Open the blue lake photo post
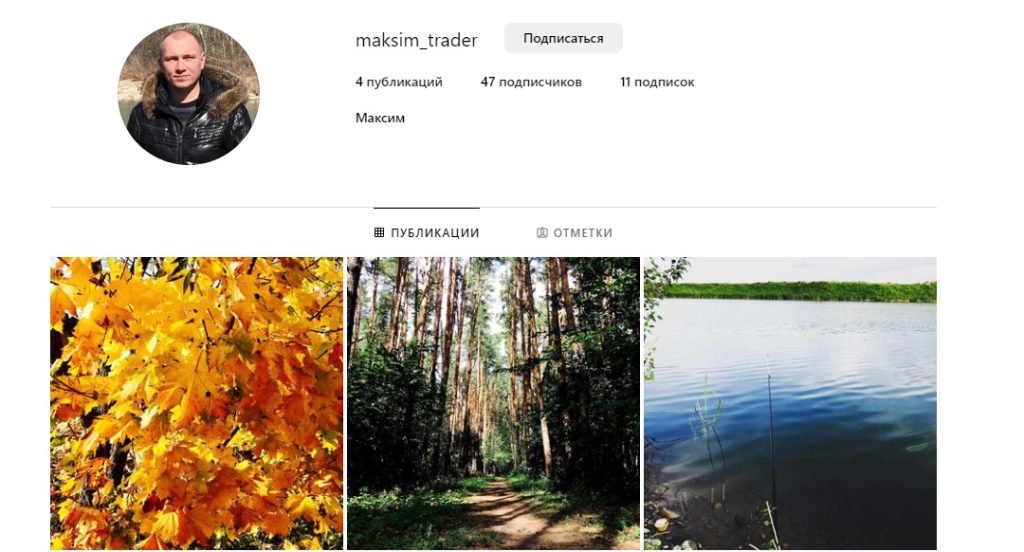This screenshot has height=552, width=1024. click(x=790, y=403)
